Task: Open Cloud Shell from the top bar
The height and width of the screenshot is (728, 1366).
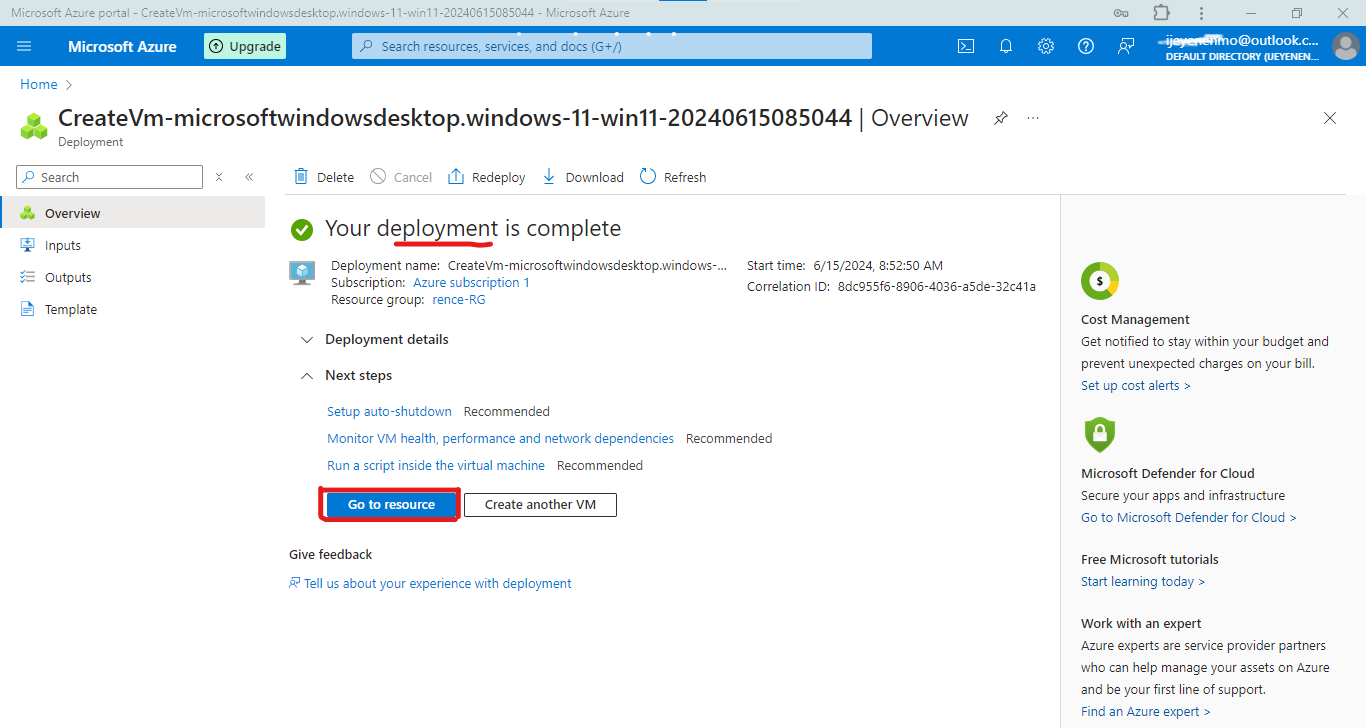Action: tap(966, 46)
